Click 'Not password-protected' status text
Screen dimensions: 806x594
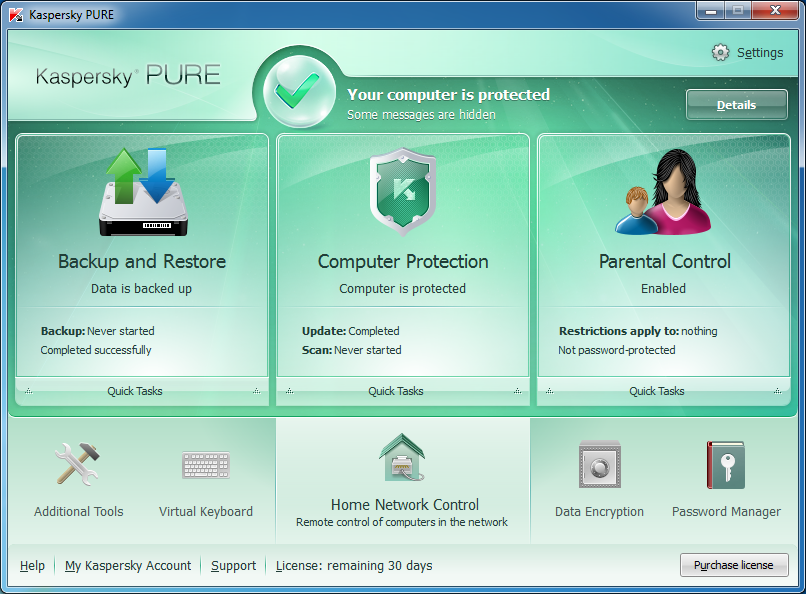617,350
